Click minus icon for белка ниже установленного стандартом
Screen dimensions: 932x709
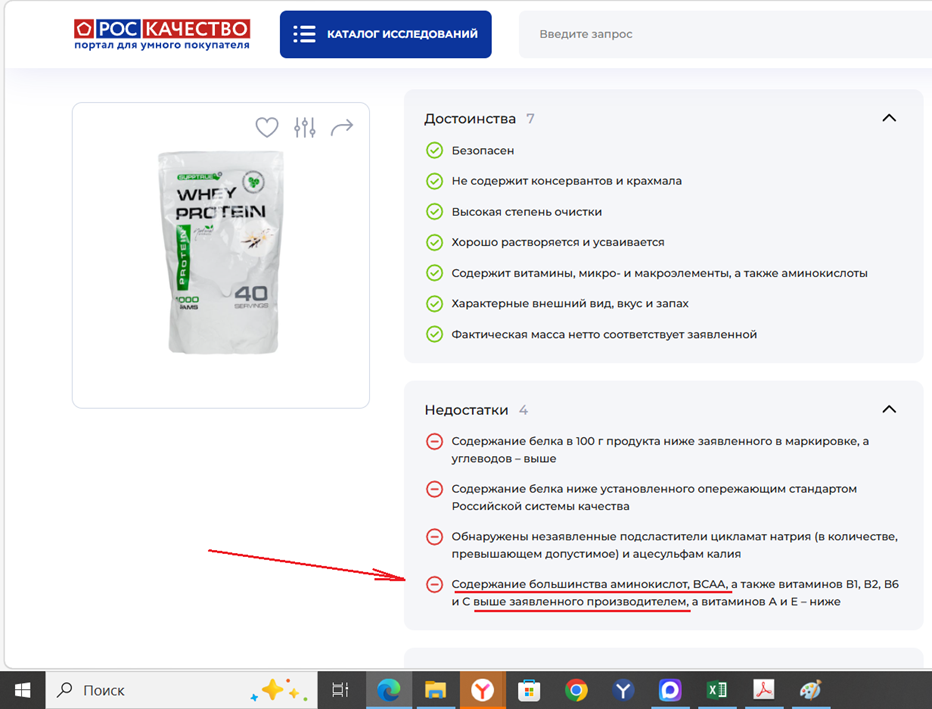coord(434,489)
